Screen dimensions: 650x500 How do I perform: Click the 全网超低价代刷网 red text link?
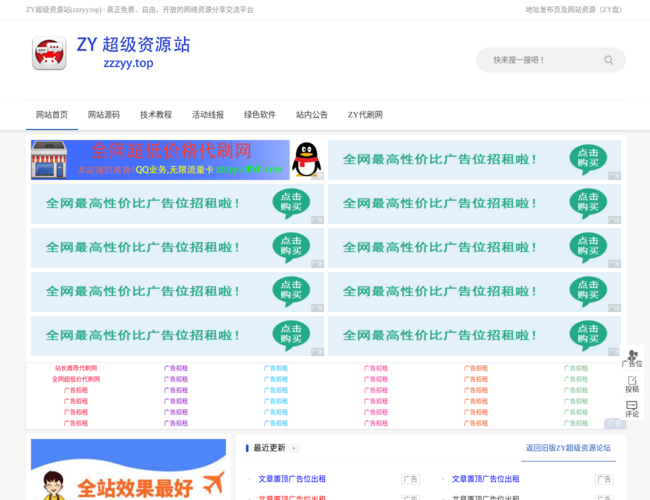76,379
